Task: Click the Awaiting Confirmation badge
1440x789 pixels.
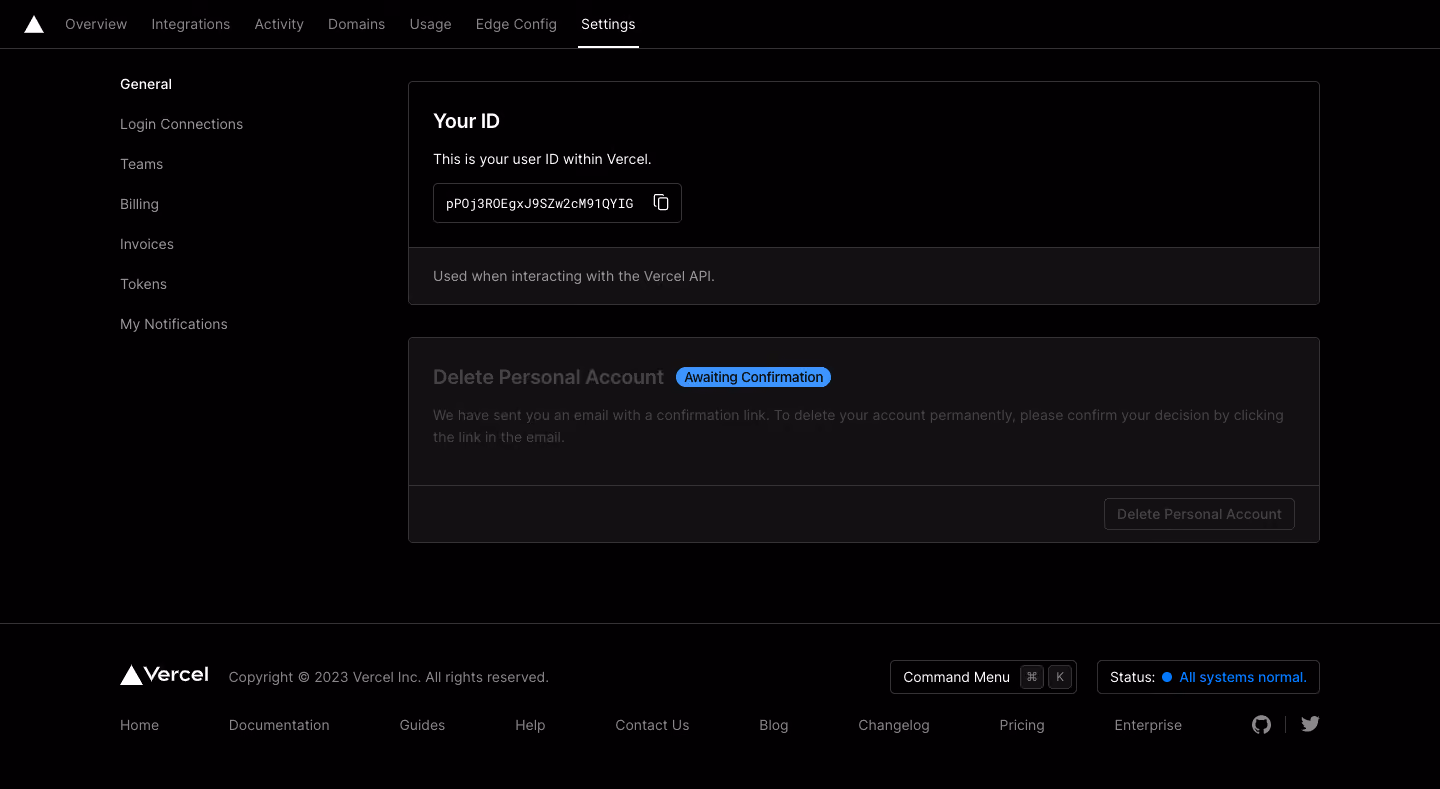Action: pyautogui.click(x=753, y=377)
